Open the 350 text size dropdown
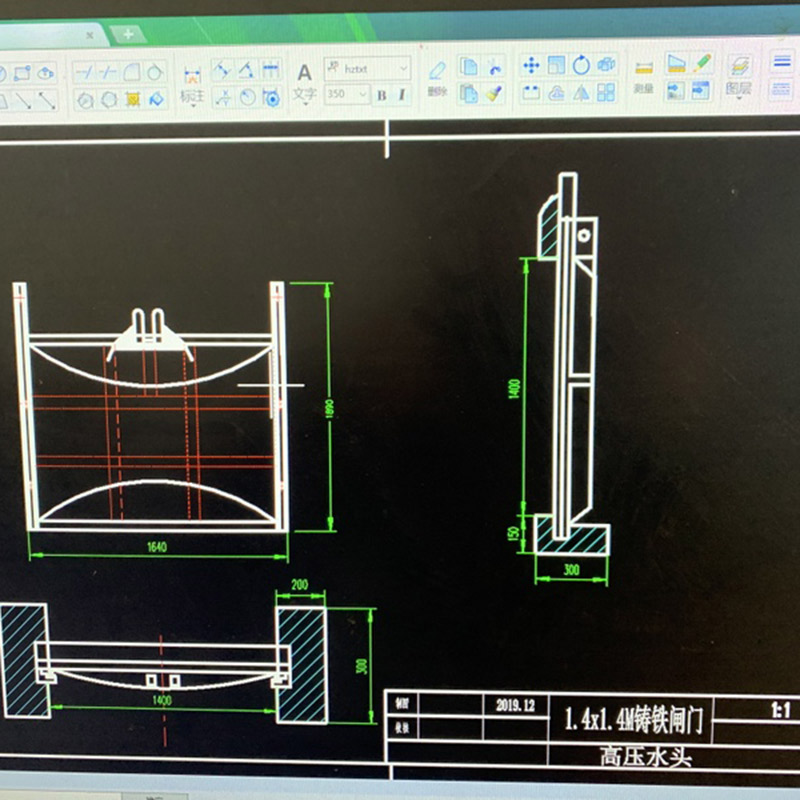 363,94
